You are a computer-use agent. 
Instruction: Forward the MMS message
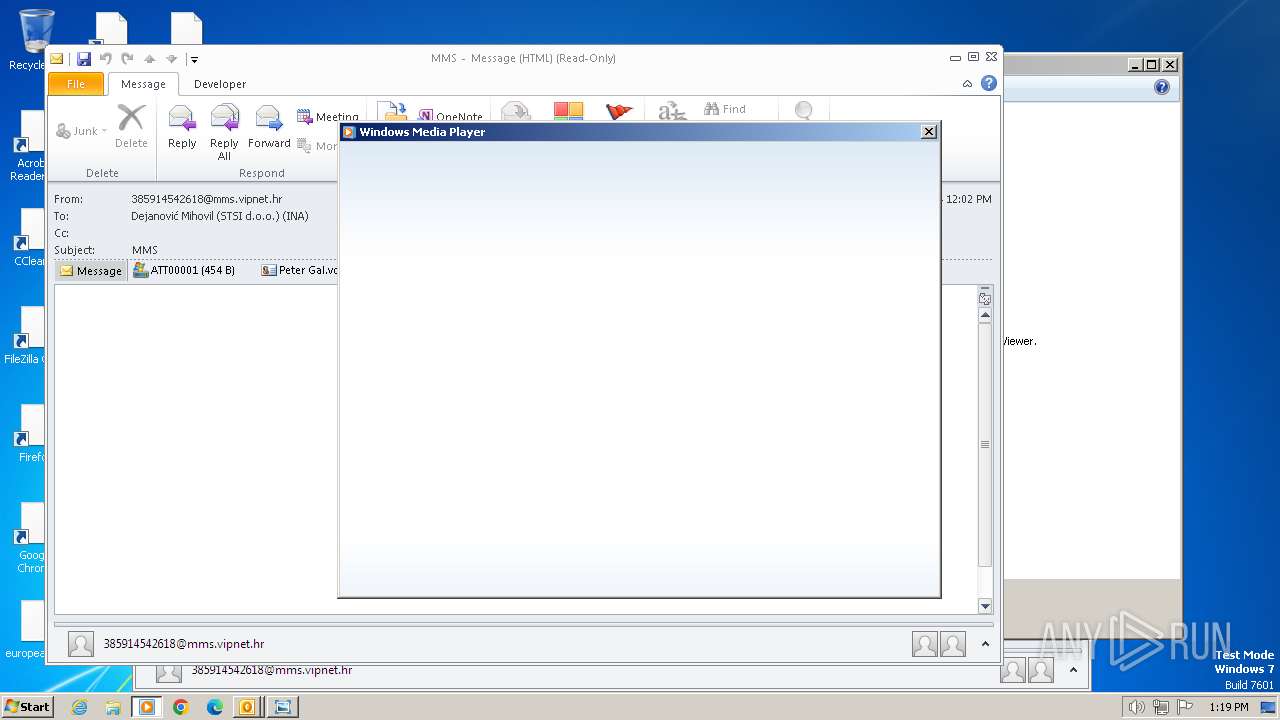pos(269,127)
